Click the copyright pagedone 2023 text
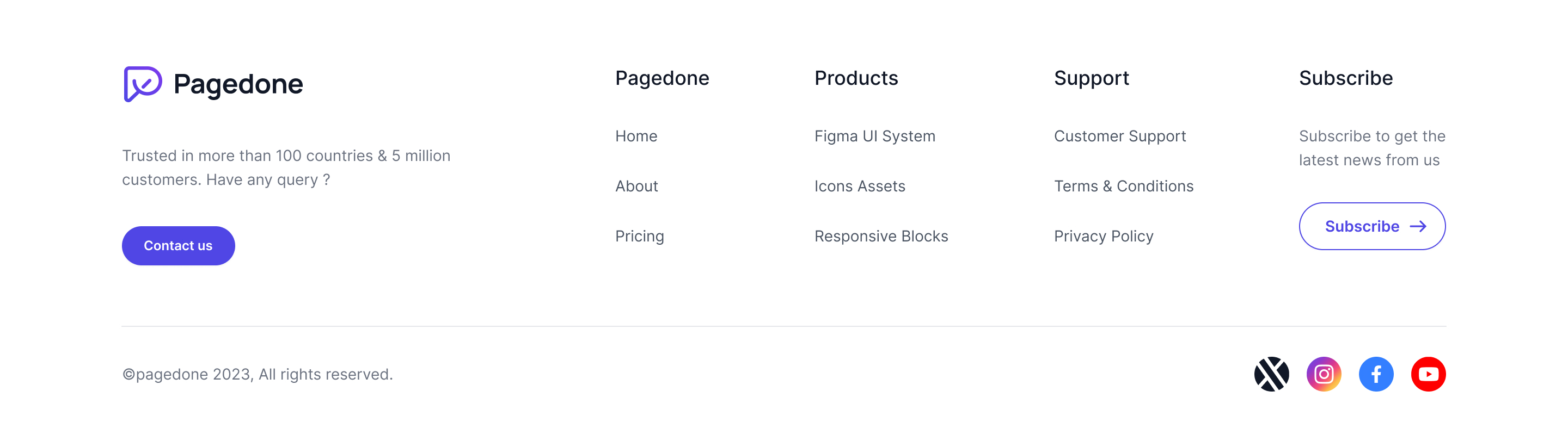The height and width of the screenshot is (422, 1568). pyautogui.click(x=258, y=374)
